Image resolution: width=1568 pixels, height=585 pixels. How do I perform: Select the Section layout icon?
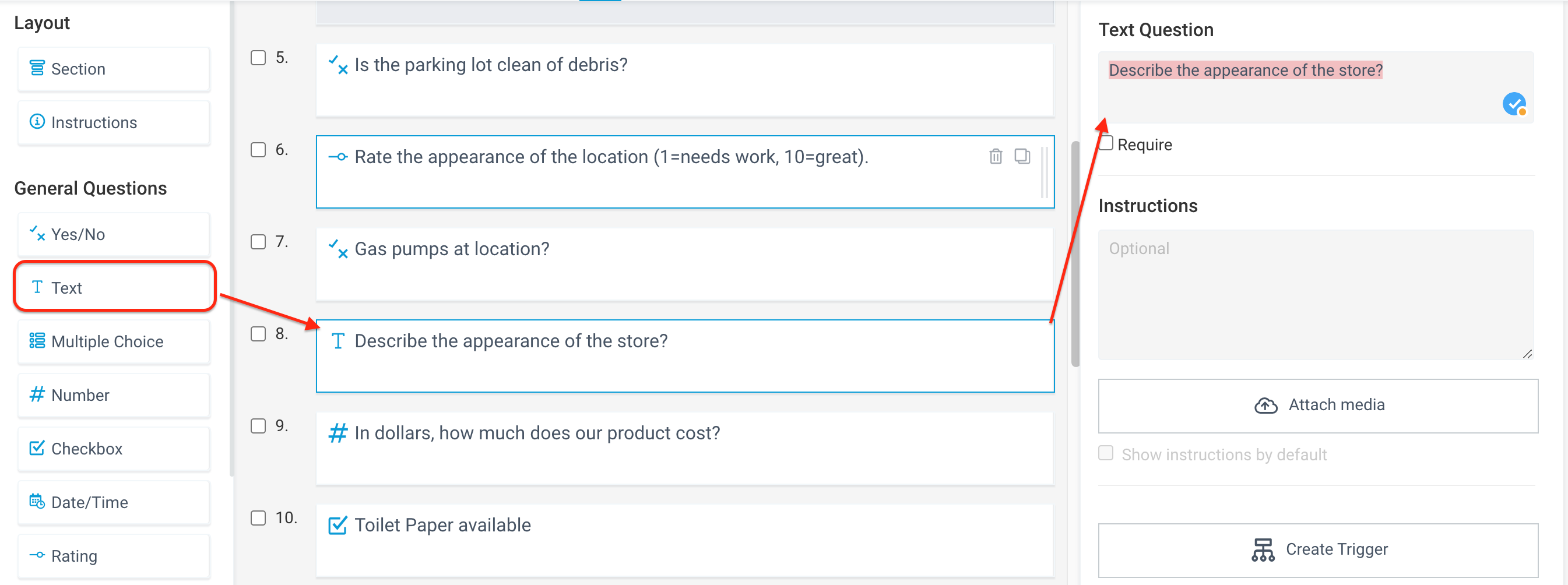coord(37,69)
